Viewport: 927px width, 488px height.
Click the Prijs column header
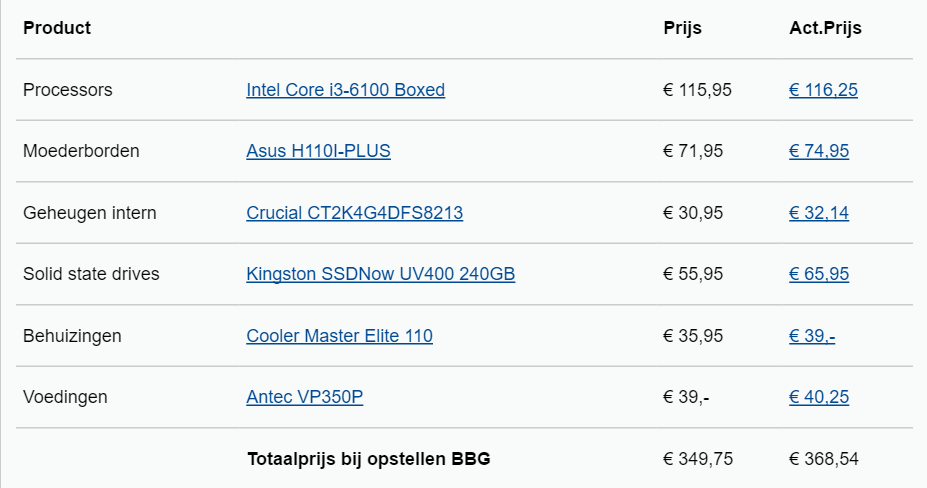click(682, 28)
